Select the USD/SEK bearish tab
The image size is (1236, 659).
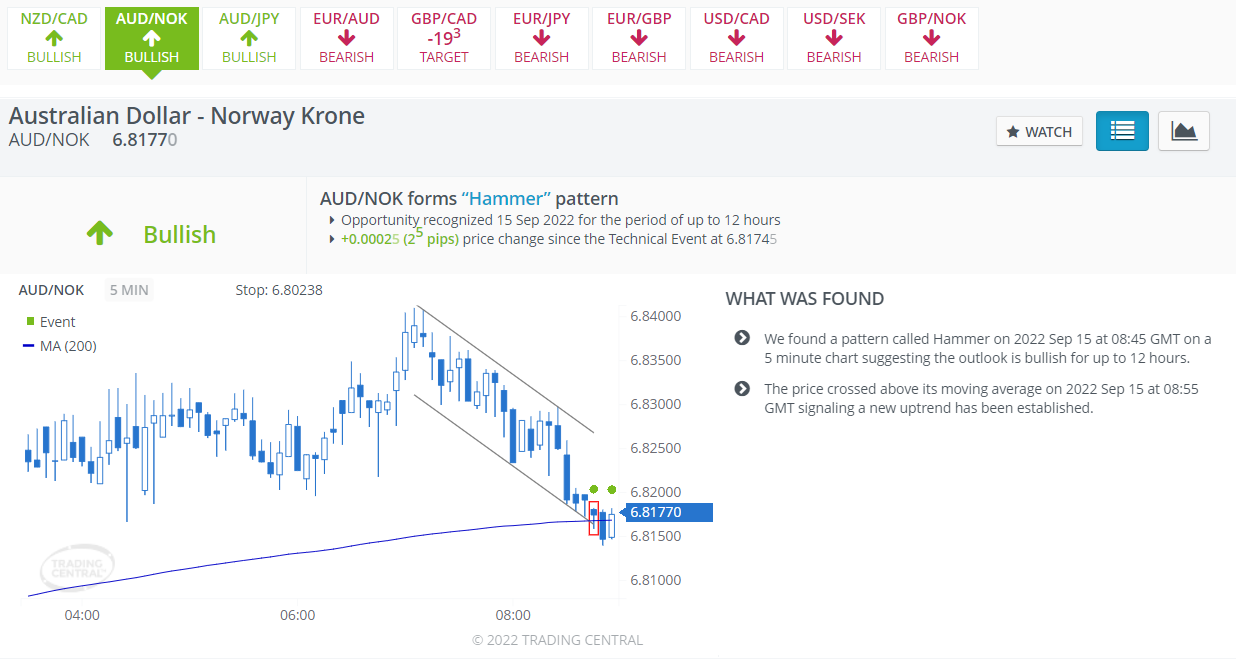pos(834,38)
